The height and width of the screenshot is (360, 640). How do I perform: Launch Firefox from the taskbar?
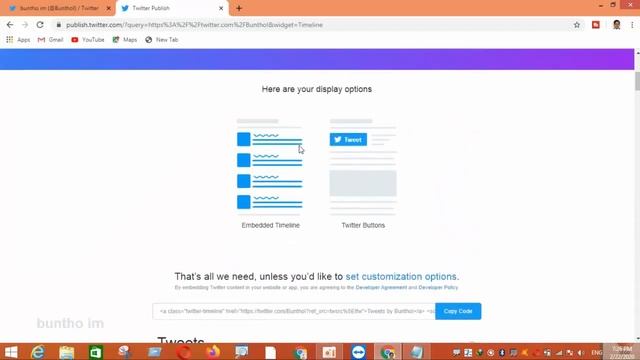coord(213,352)
